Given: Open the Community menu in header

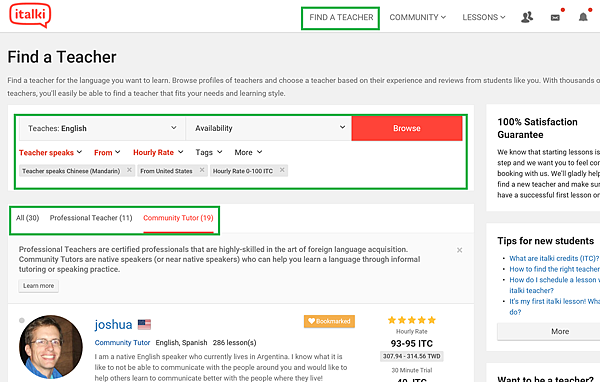Looking at the screenshot, I should (x=417, y=17).
